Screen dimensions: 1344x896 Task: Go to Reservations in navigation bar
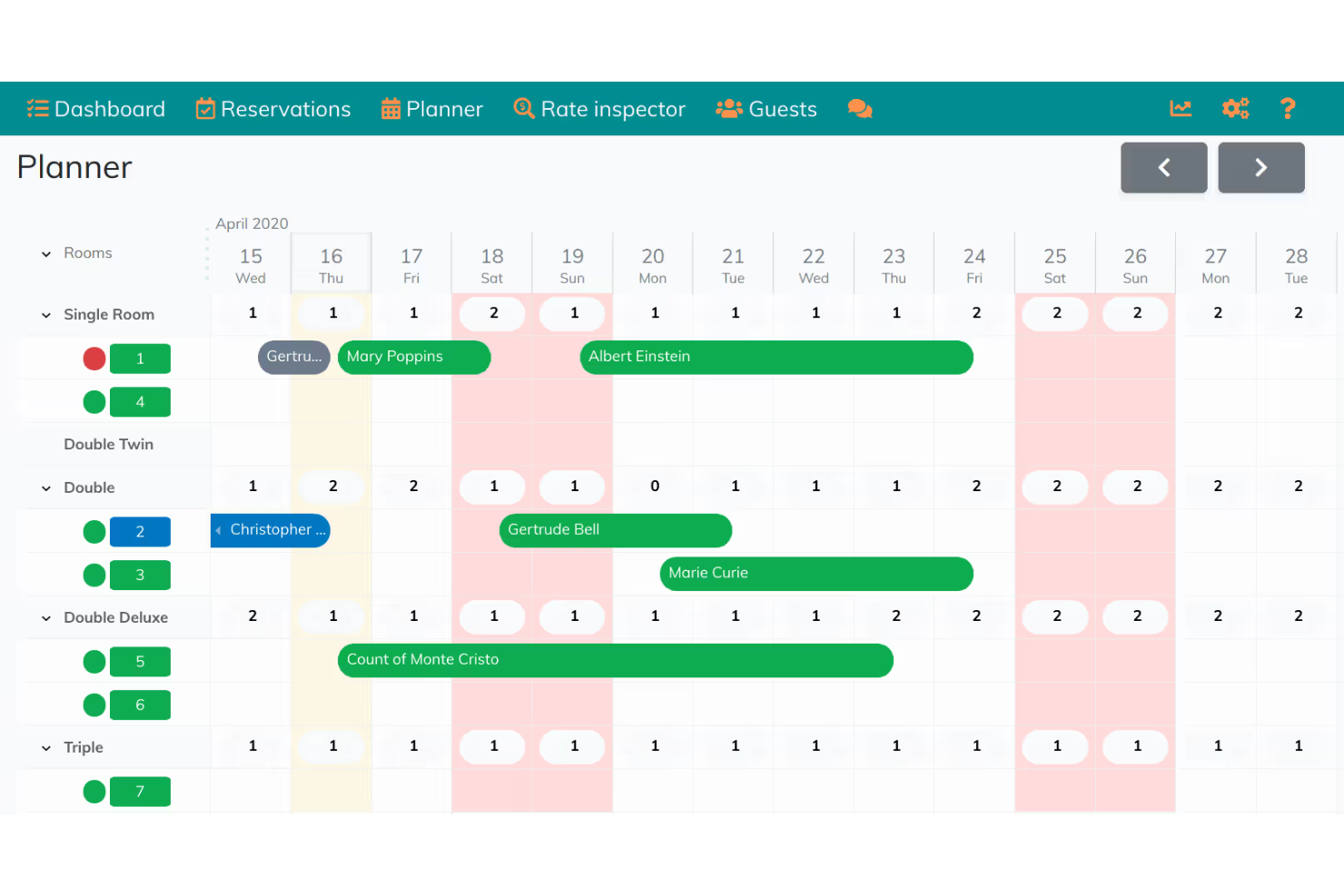[x=273, y=109]
